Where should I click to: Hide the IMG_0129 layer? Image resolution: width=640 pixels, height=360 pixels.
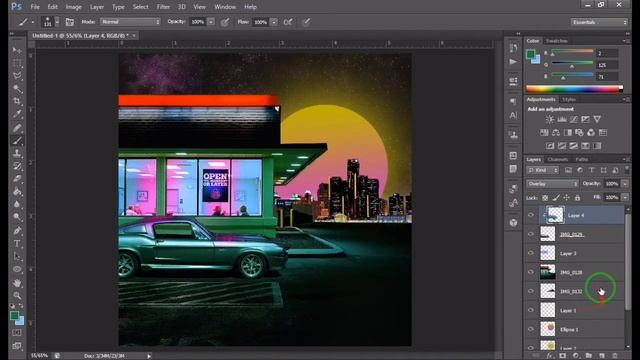pyautogui.click(x=531, y=234)
